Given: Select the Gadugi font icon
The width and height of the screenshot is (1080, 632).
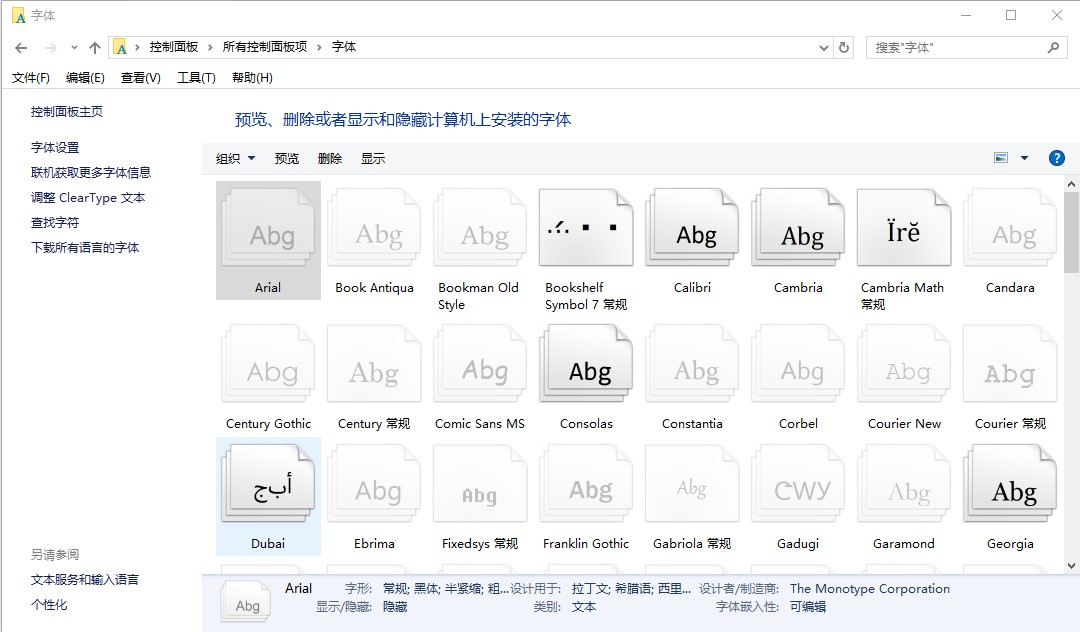Looking at the screenshot, I should (x=798, y=484).
